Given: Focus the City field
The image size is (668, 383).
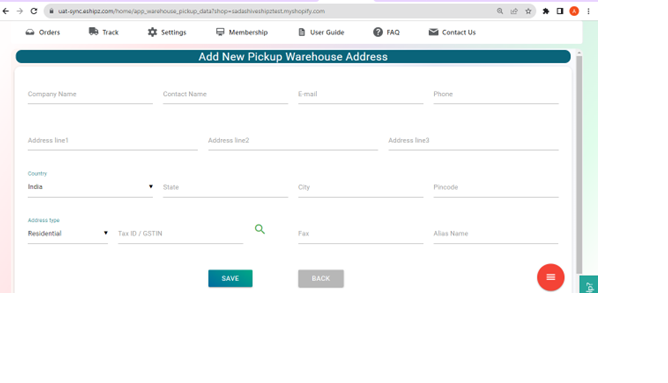Looking at the screenshot, I should click(360, 188).
